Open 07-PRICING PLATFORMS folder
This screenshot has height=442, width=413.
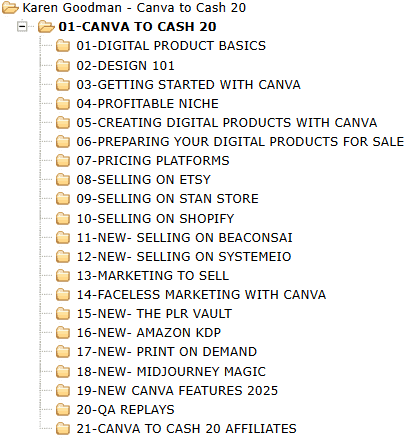[x=153, y=161]
